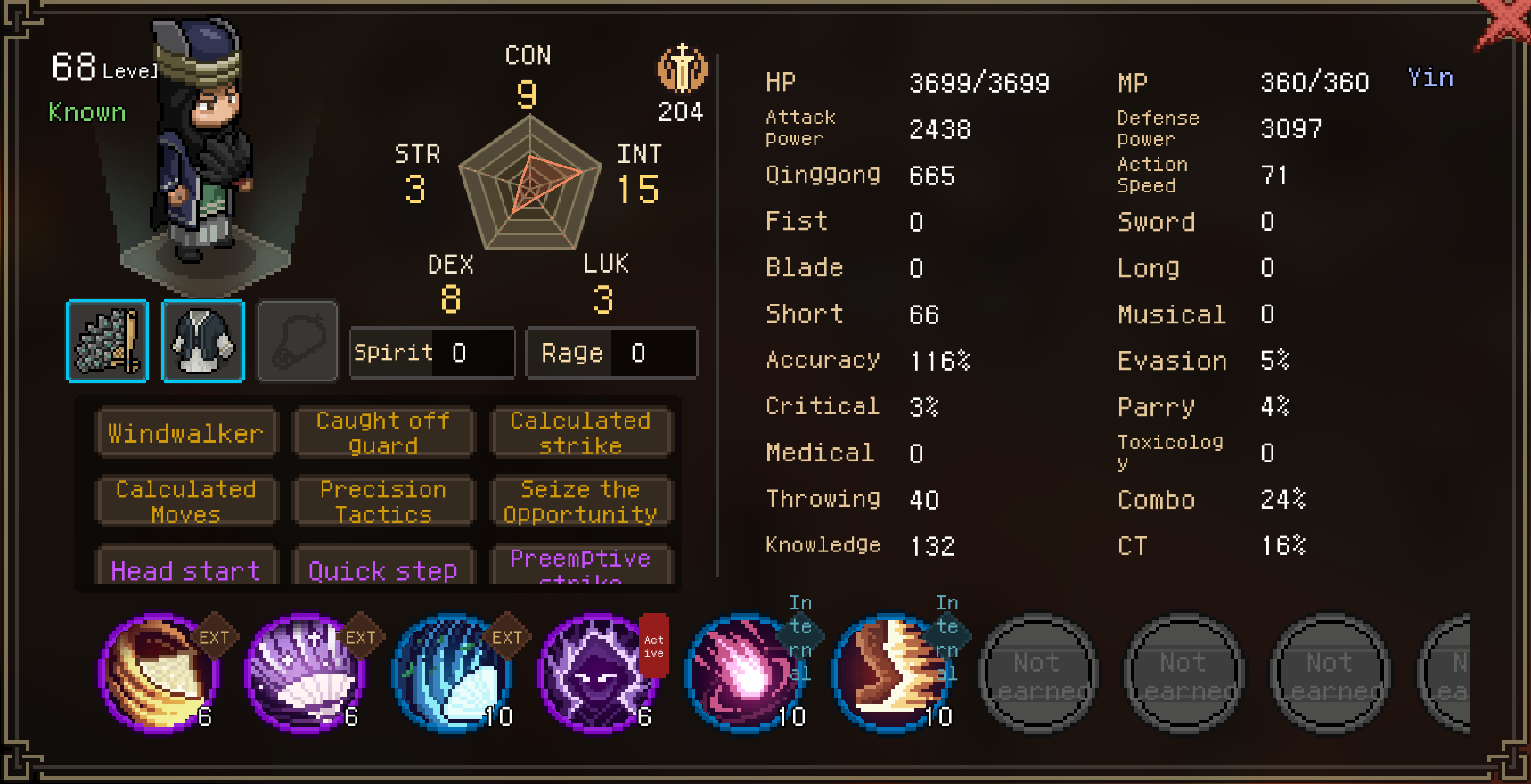Close the character panel with red X
The image size is (1531, 784).
[x=1504, y=23]
